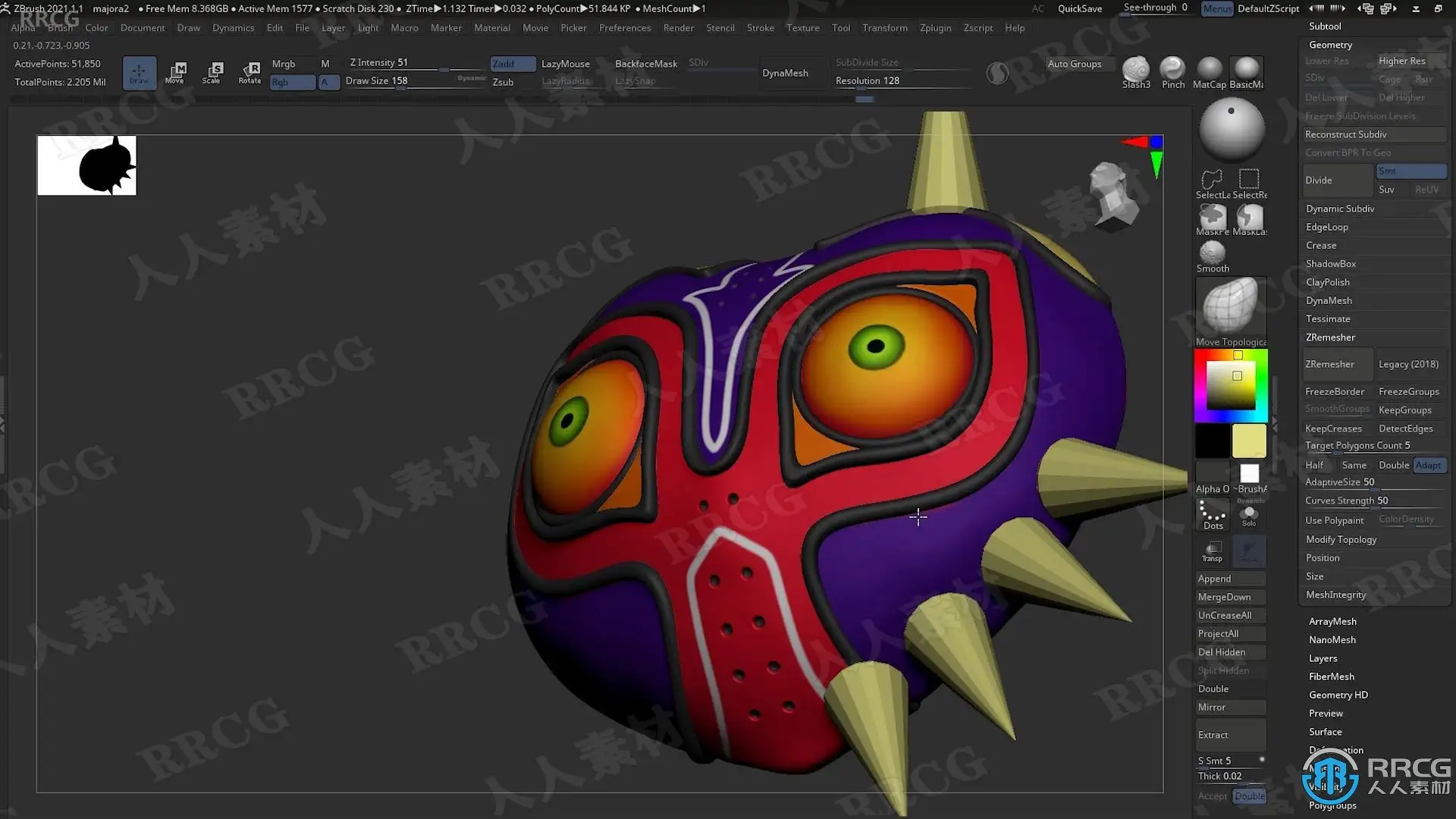The width and height of the screenshot is (1456, 819).
Task: Switch to Move transform mode
Action: [175, 73]
